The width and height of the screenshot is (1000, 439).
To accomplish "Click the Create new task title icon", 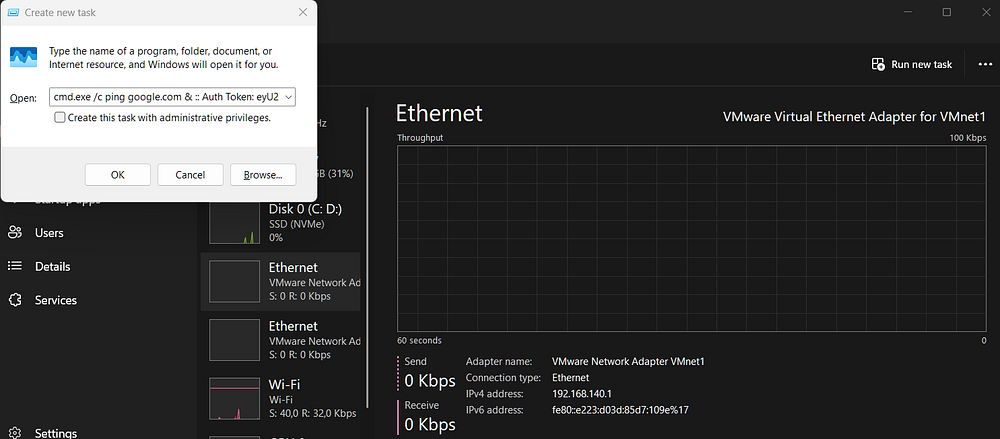I will pyautogui.click(x=13, y=12).
